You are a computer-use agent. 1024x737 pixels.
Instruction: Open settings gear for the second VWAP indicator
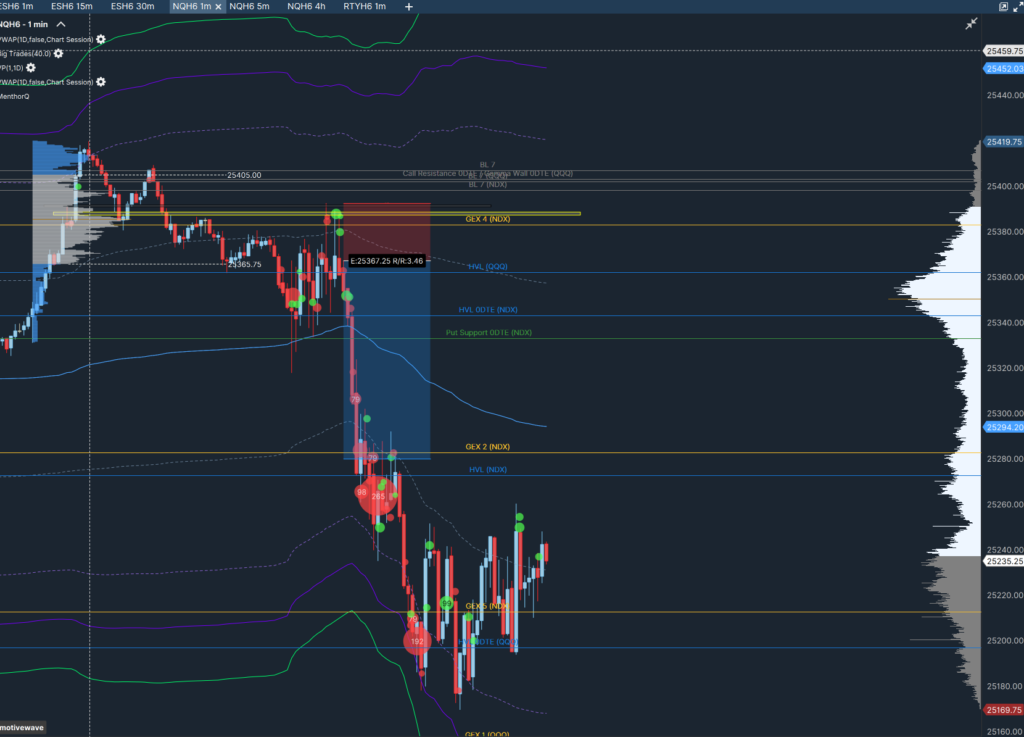pyautogui.click(x=100, y=81)
